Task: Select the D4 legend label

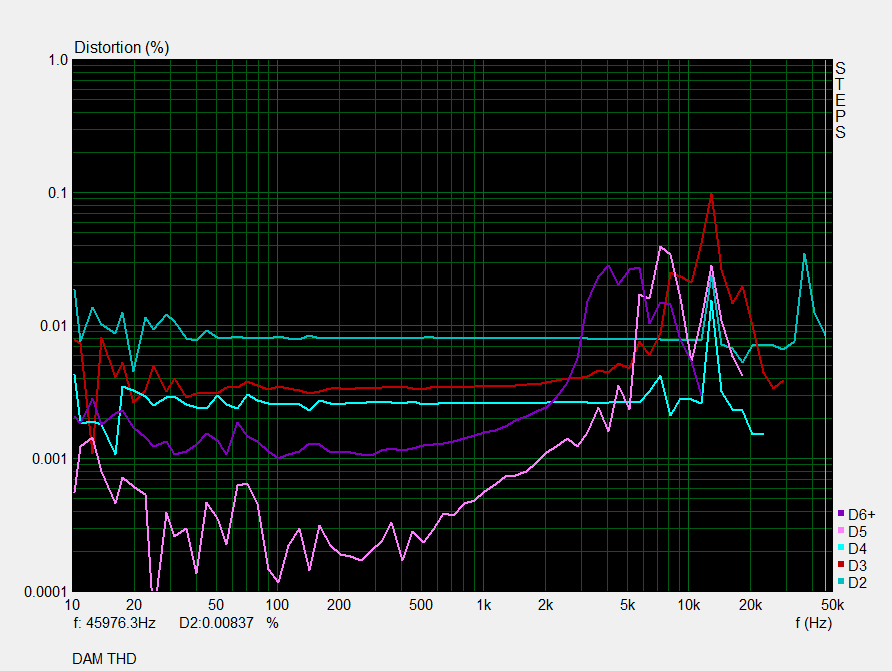Action: [x=857, y=549]
